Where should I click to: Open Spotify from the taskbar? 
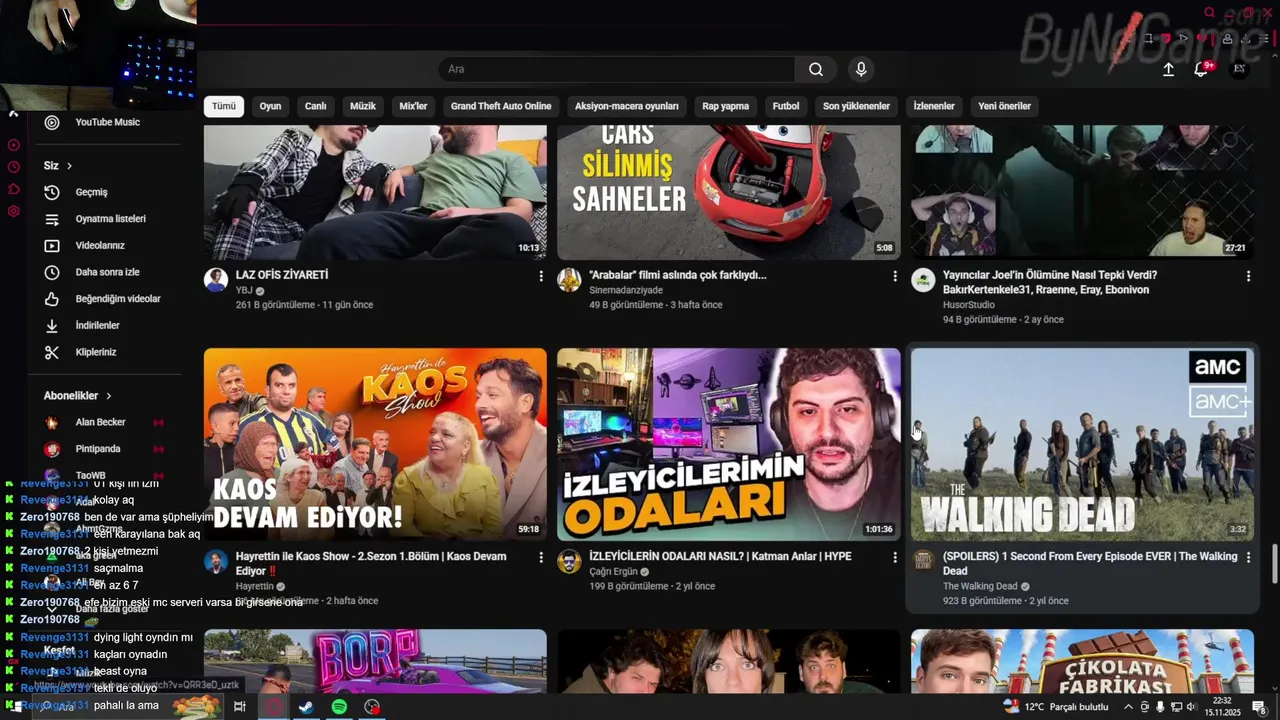tap(339, 707)
